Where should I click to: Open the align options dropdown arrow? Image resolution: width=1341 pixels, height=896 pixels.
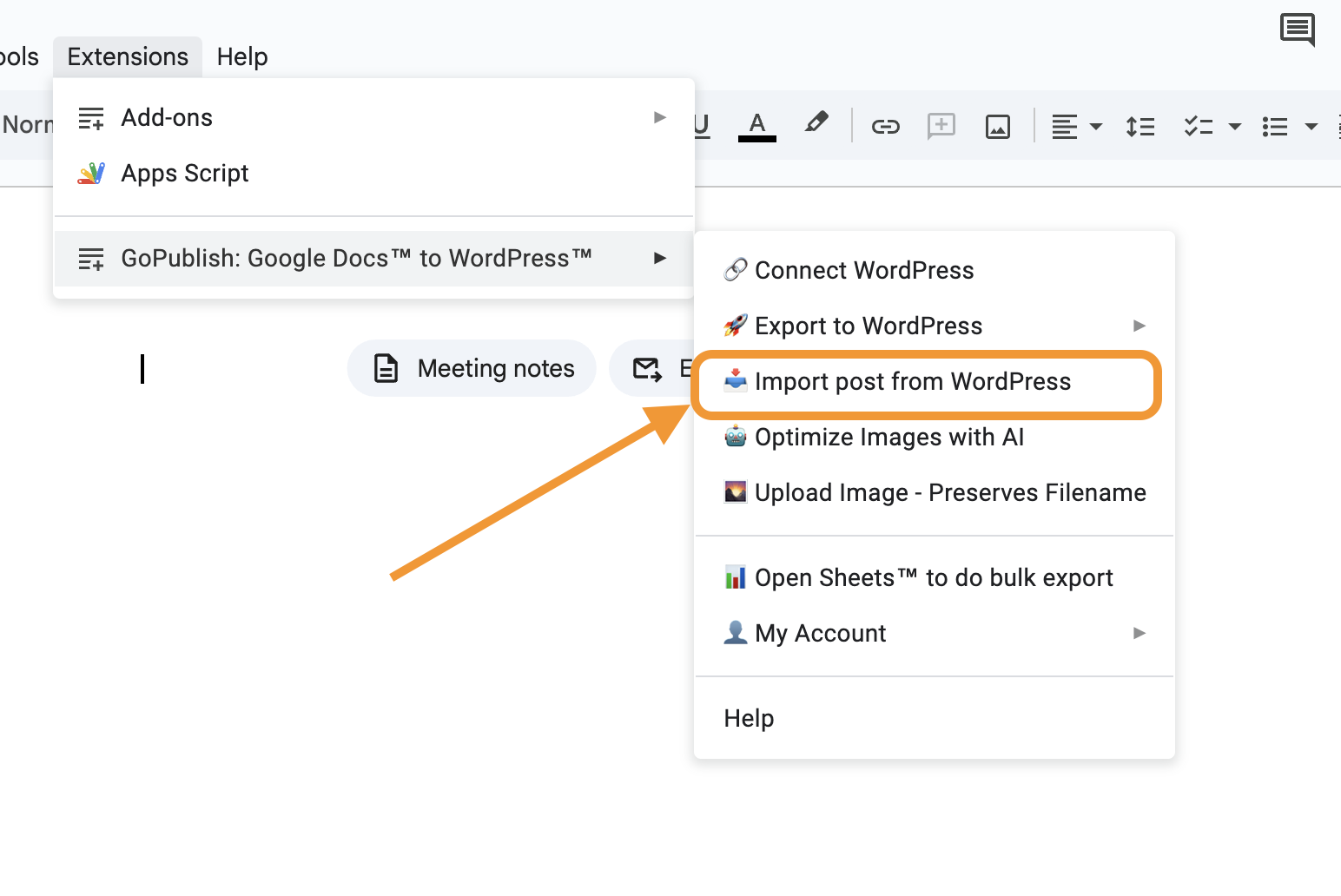point(1096,128)
